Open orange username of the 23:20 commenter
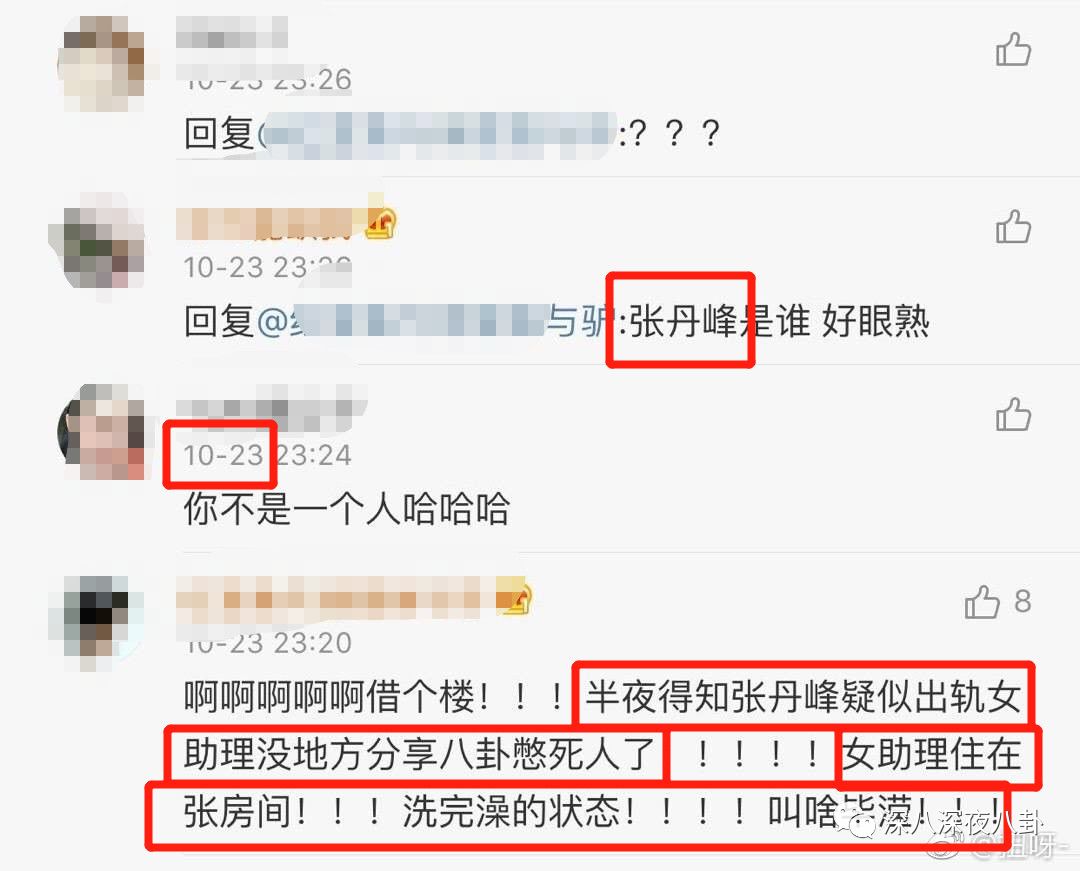Viewport: 1080px width, 871px height. point(338,596)
